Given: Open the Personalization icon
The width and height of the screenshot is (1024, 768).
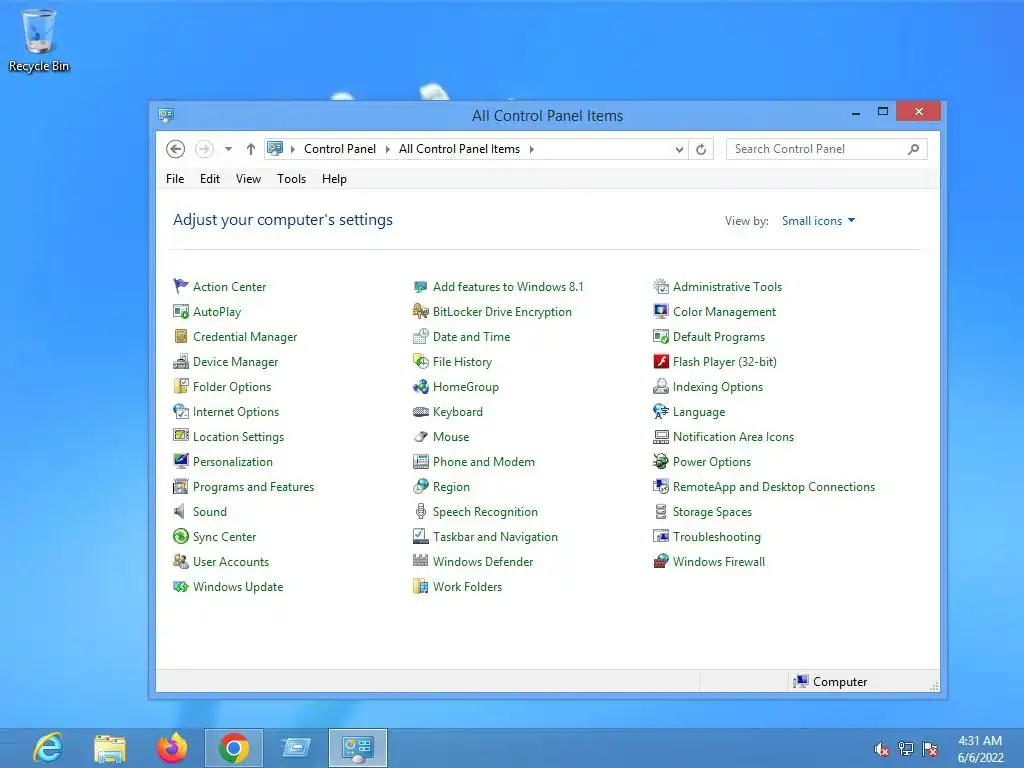Looking at the screenshot, I should [180, 461].
